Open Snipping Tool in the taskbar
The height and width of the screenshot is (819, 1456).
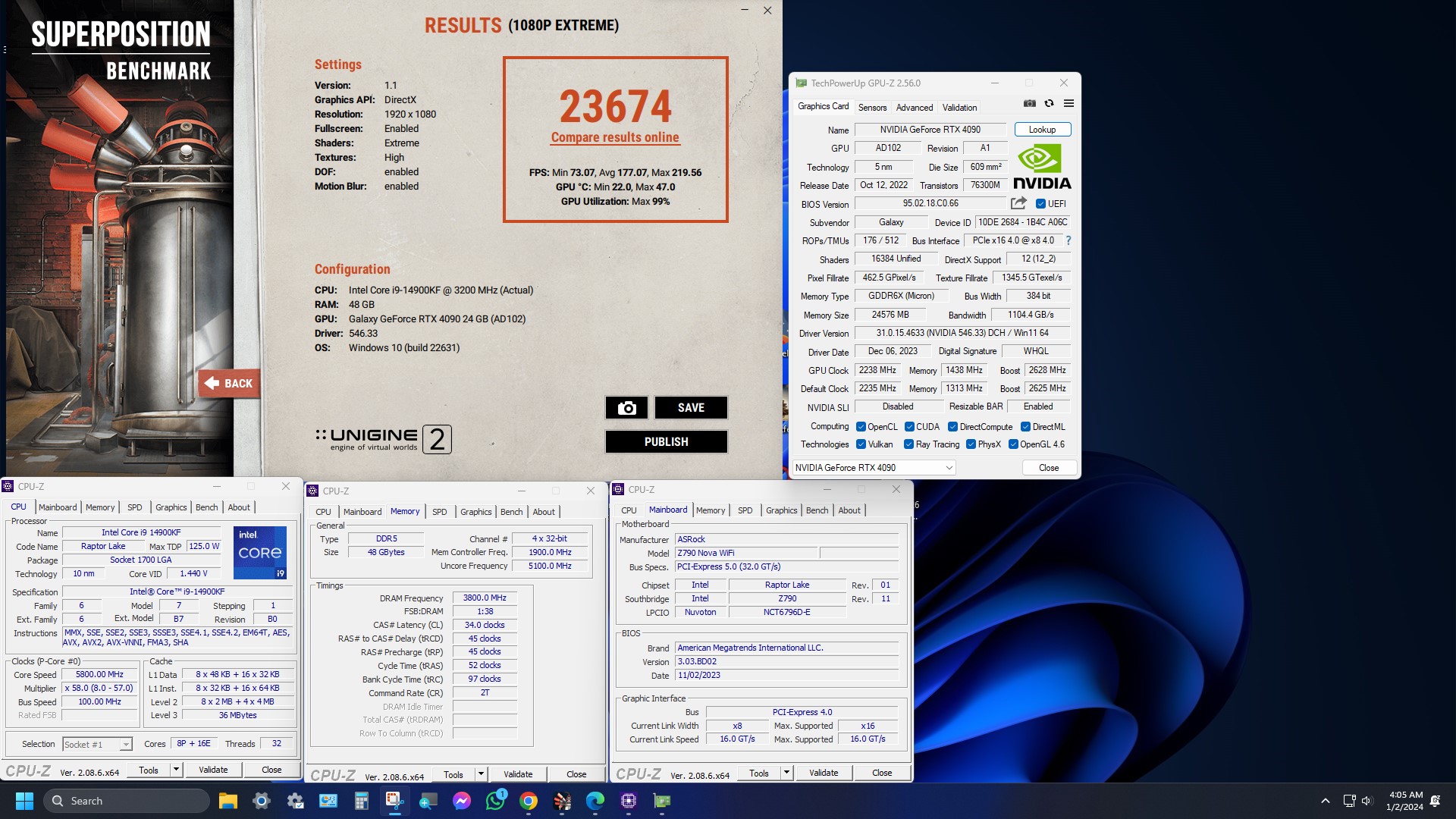click(x=394, y=801)
